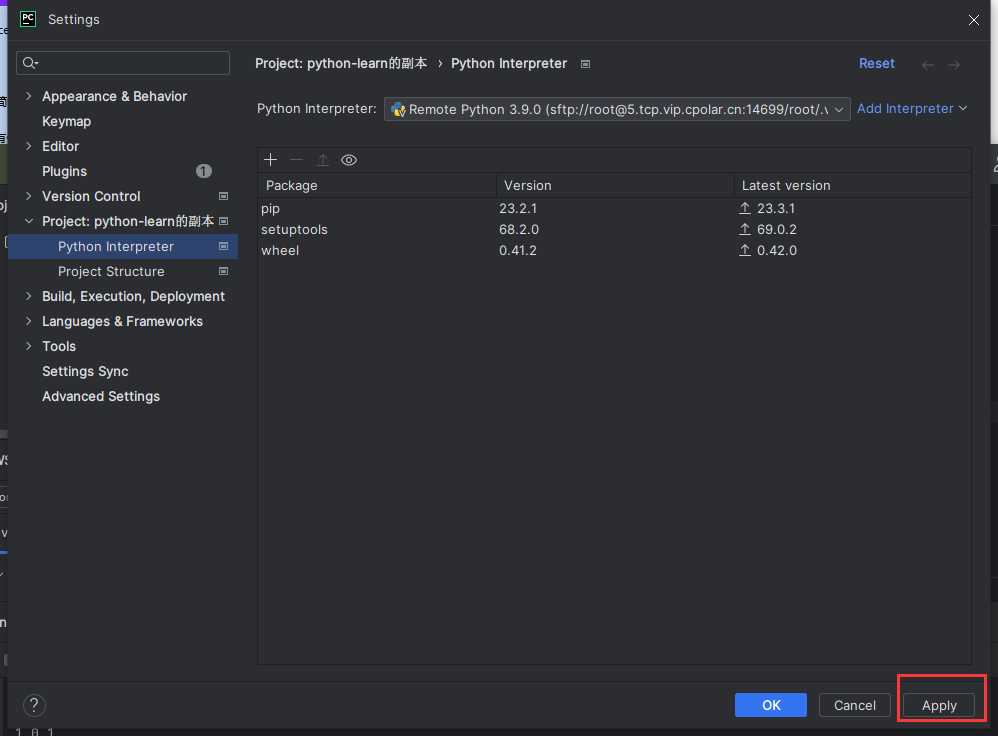Viewport: 998px width, 736px height.
Task: Click the forward navigation arrow
Action: [954, 64]
